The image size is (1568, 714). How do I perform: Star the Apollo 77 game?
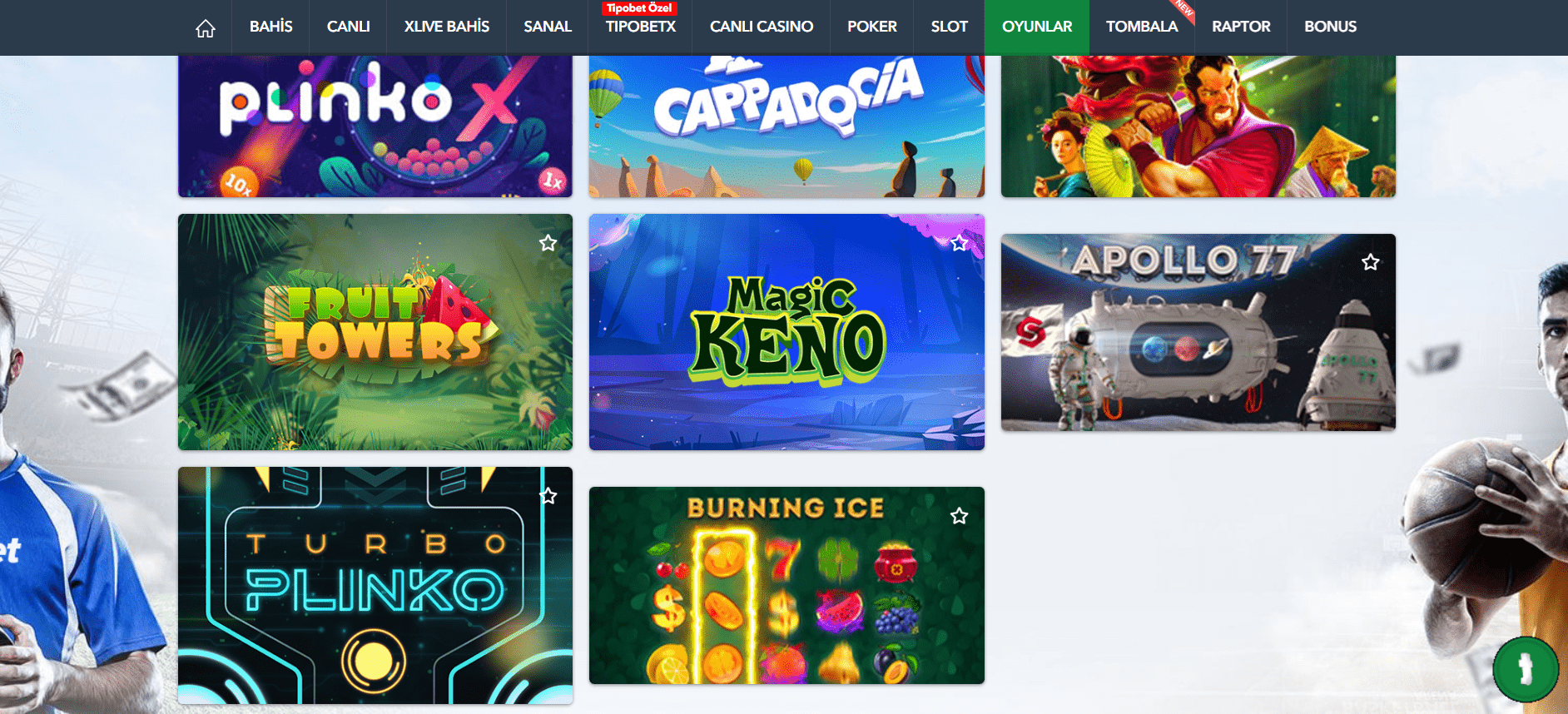[1370, 263]
